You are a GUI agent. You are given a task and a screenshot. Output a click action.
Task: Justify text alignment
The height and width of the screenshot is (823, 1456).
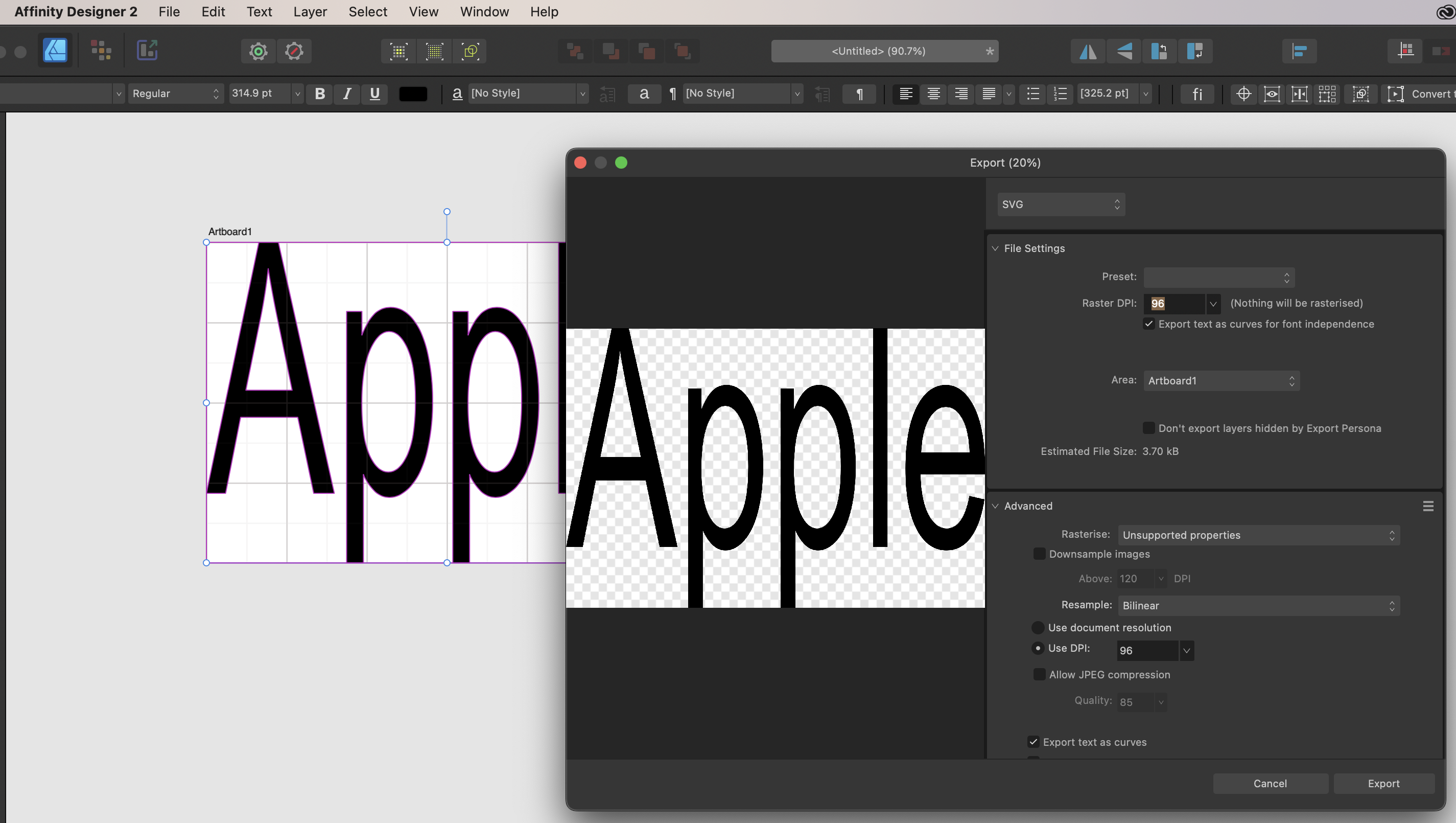pos(989,94)
